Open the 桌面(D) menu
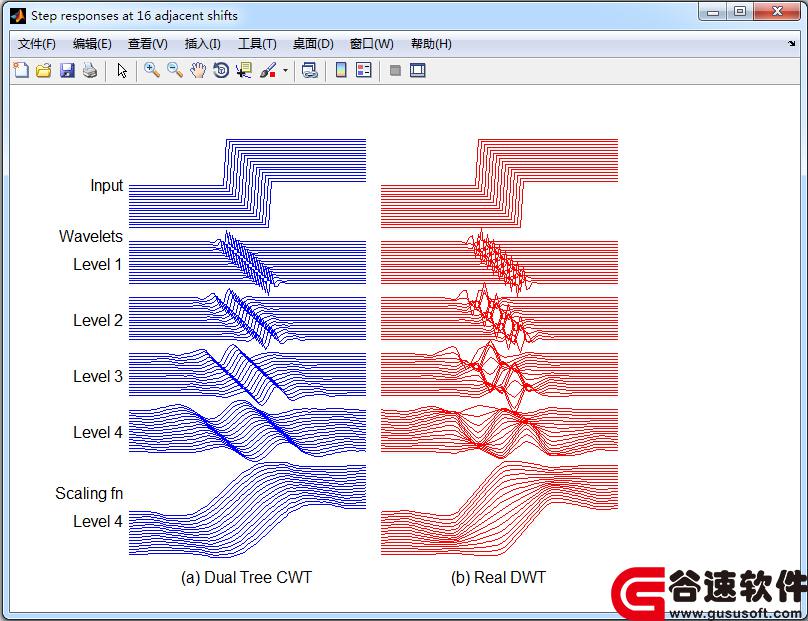Viewport: 808px width, 621px height. (x=313, y=44)
